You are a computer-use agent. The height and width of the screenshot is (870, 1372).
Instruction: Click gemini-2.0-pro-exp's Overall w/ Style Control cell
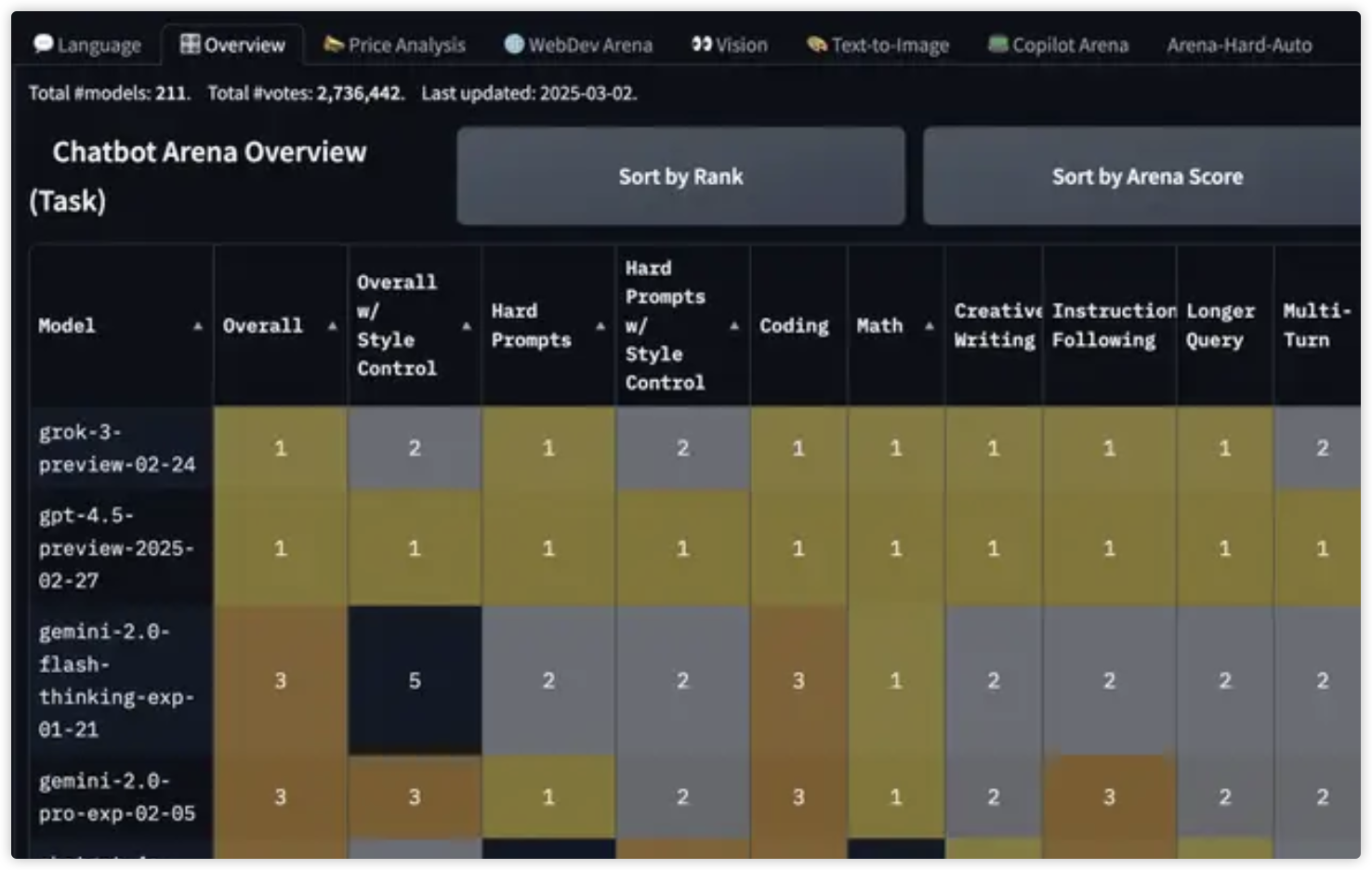click(415, 797)
